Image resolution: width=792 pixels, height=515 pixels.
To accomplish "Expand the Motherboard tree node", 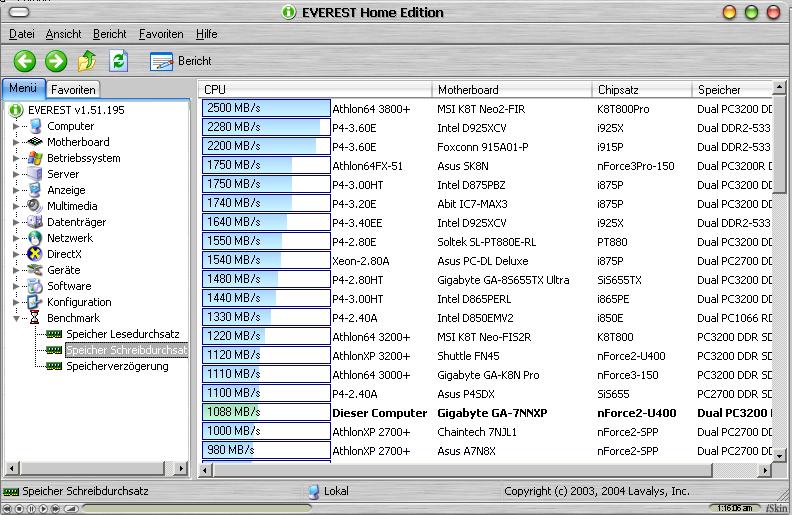I will tap(16, 142).
